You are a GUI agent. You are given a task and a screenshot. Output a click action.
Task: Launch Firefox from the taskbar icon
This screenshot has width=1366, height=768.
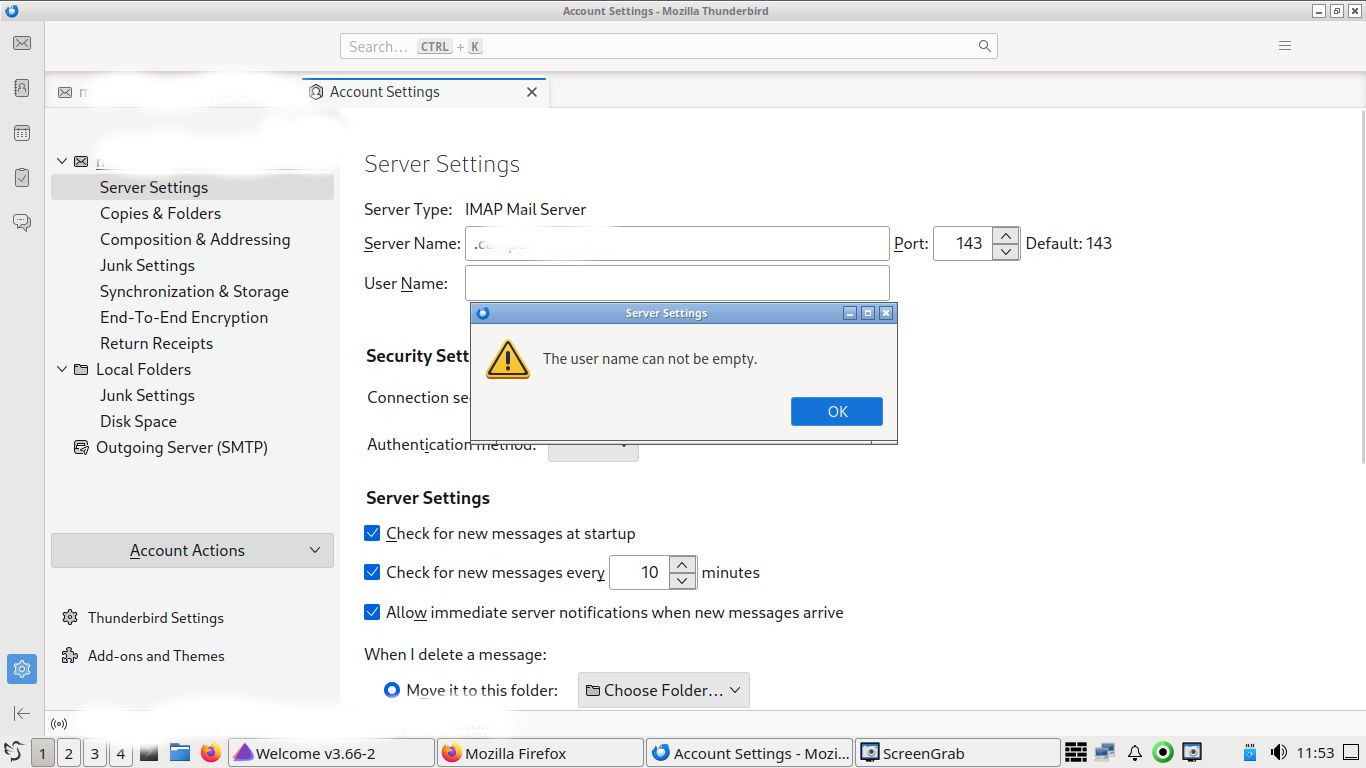tap(210, 753)
